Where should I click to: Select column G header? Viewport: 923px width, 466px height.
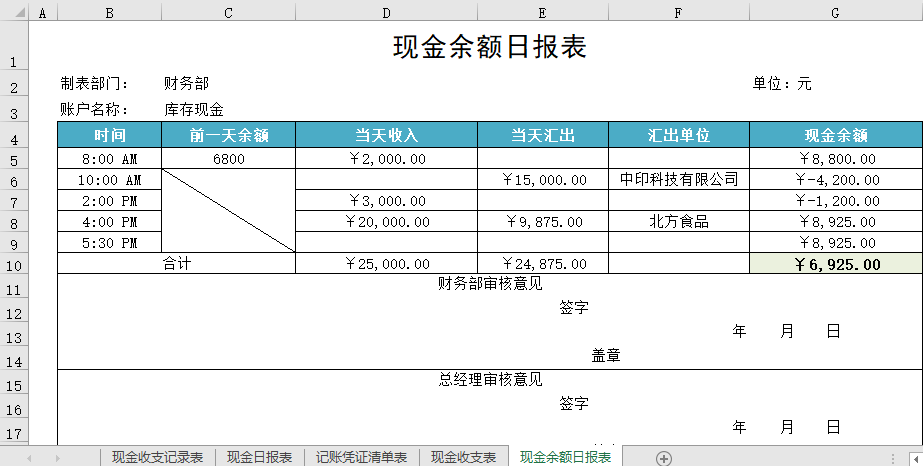pyautogui.click(x=835, y=13)
